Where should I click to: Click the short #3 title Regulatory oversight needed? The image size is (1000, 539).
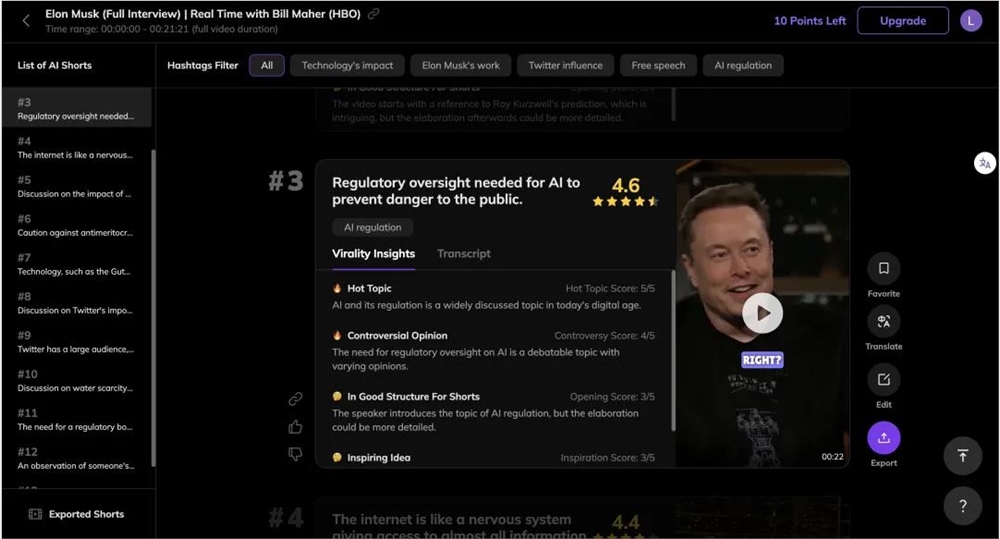(x=456, y=191)
